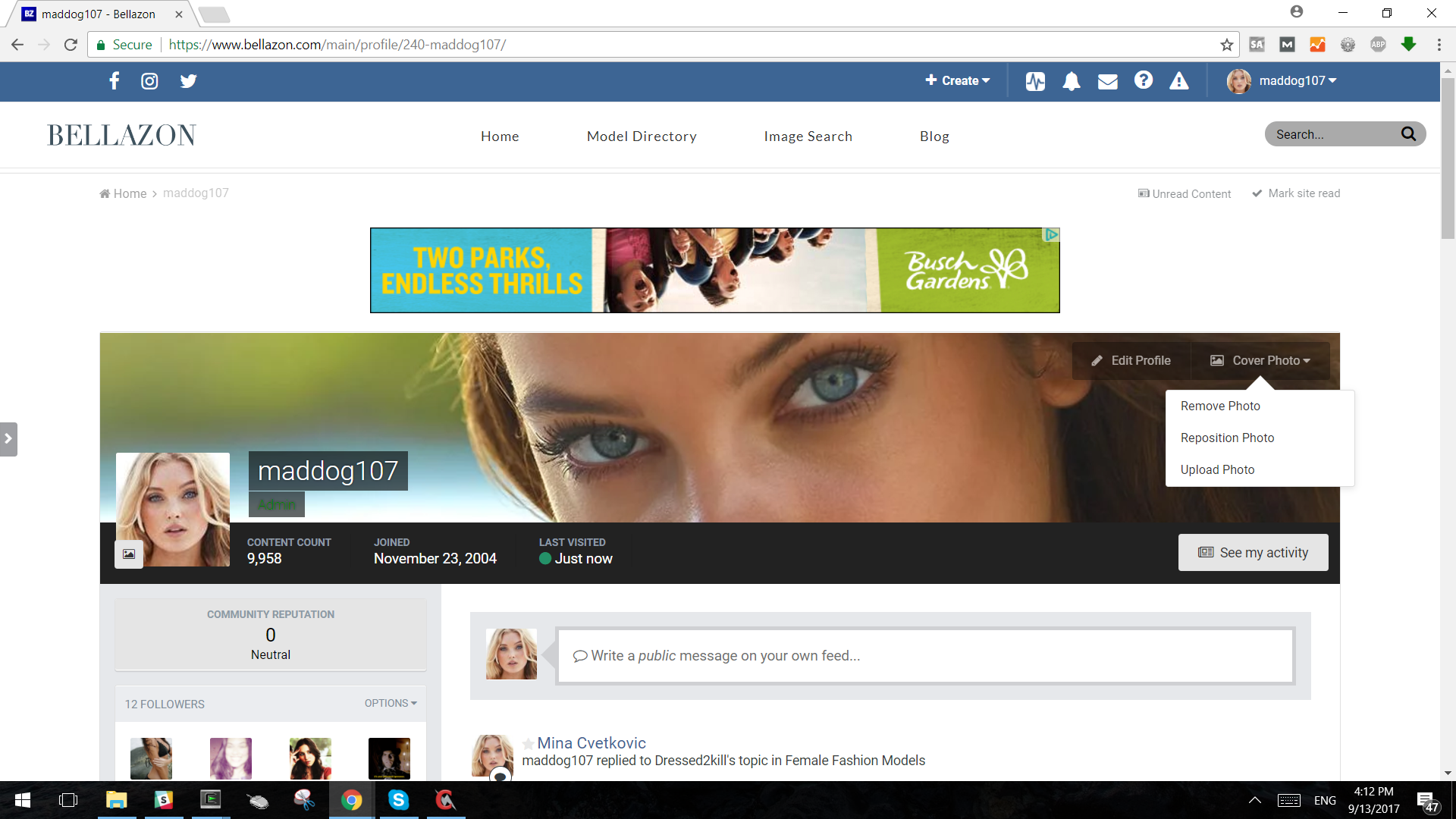Click the warning triangle reports icon
1456x819 pixels.
(1178, 81)
